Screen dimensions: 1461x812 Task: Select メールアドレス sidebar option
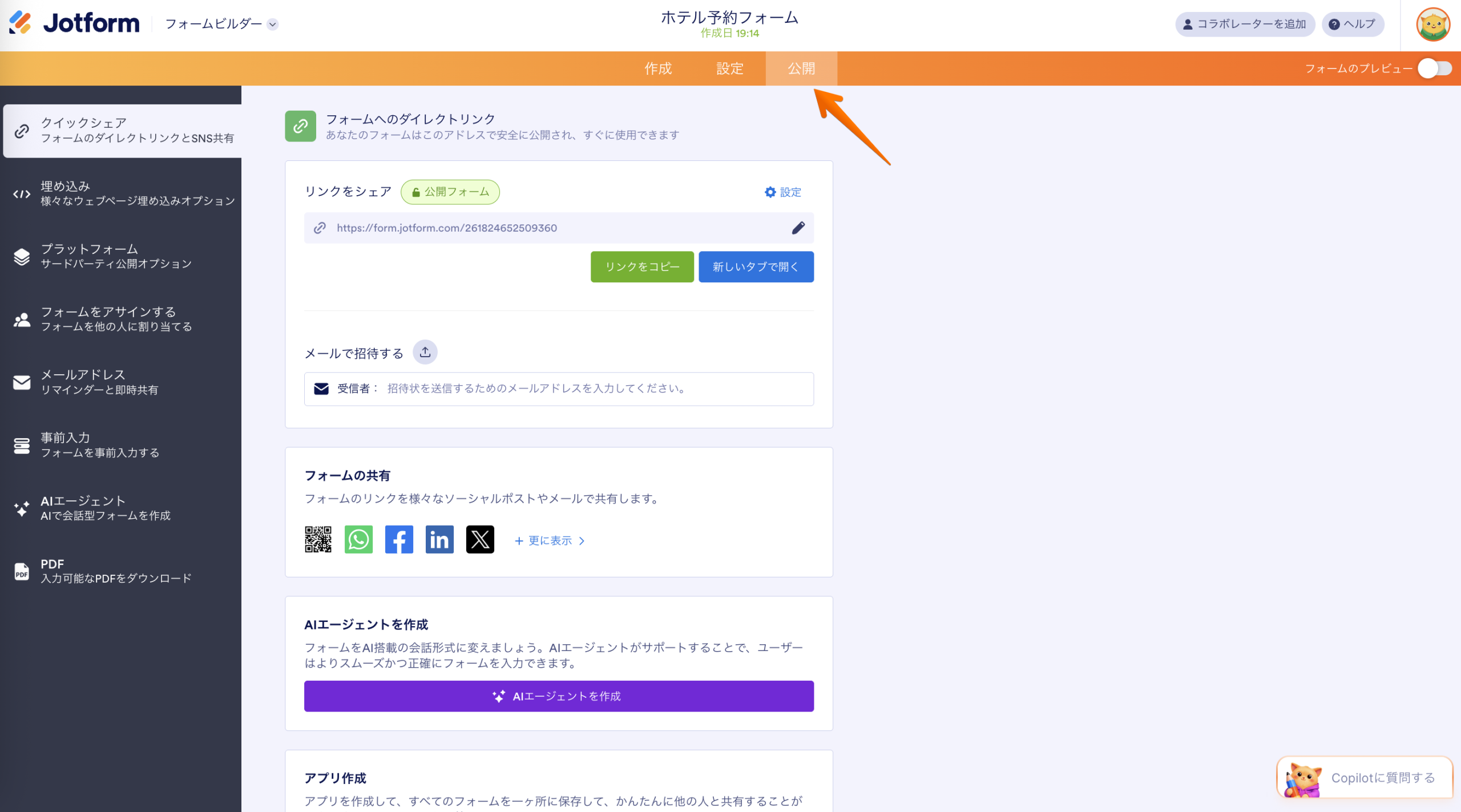click(121, 382)
